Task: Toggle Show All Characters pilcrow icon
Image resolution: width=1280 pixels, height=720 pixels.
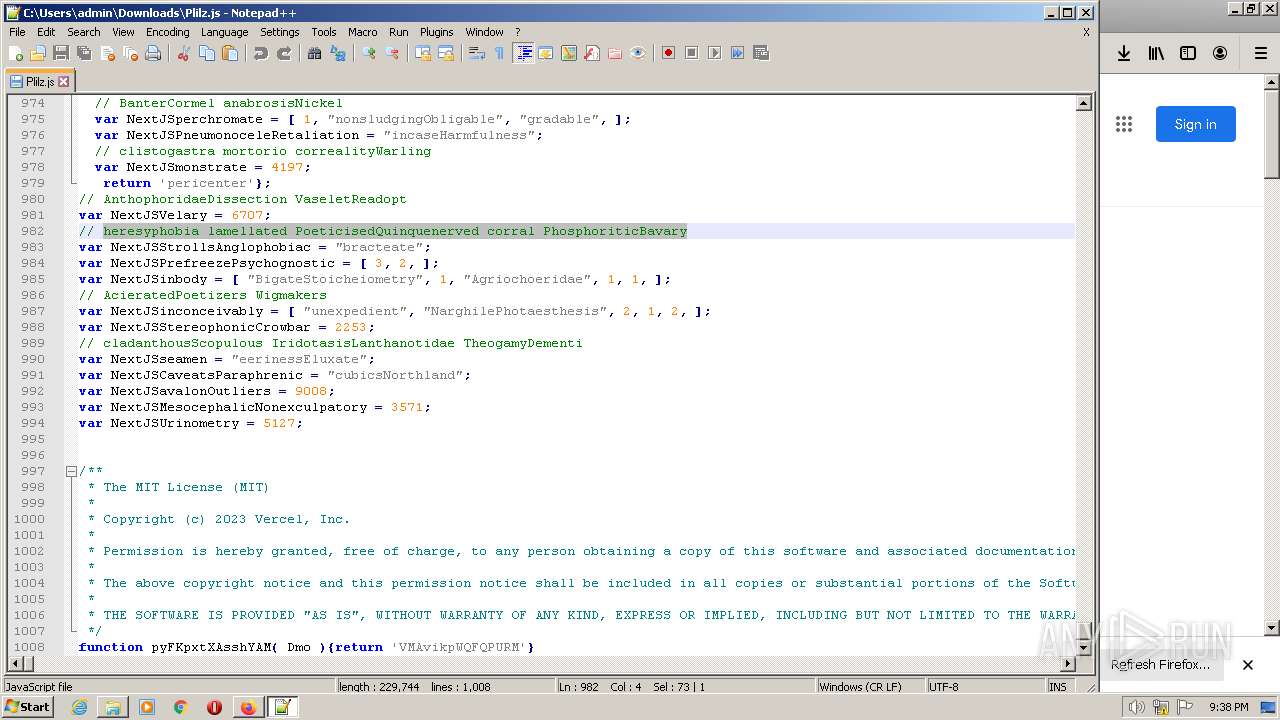Action: click(x=500, y=53)
